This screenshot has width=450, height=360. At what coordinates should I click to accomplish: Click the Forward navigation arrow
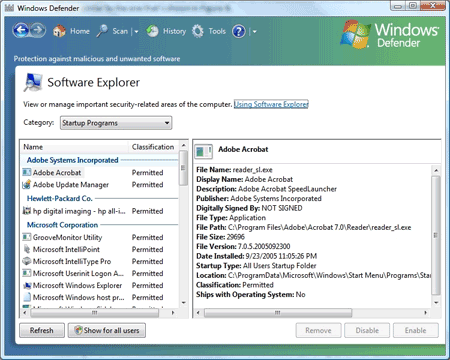coord(38,31)
